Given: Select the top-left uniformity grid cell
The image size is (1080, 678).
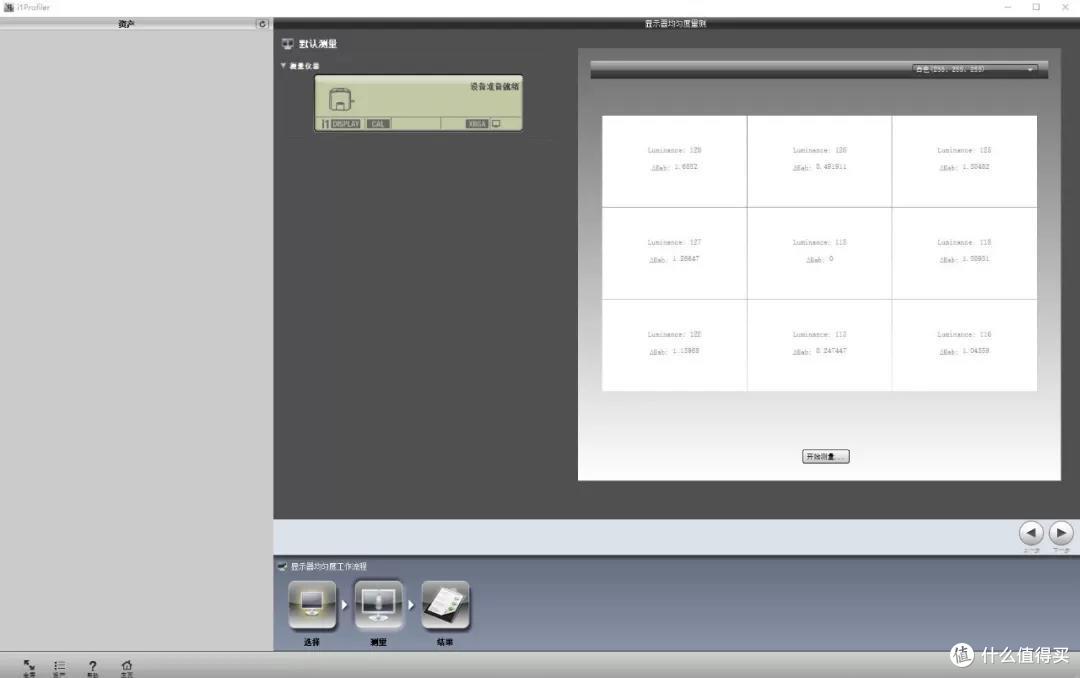Looking at the screenshot, I should coord(674,161).
